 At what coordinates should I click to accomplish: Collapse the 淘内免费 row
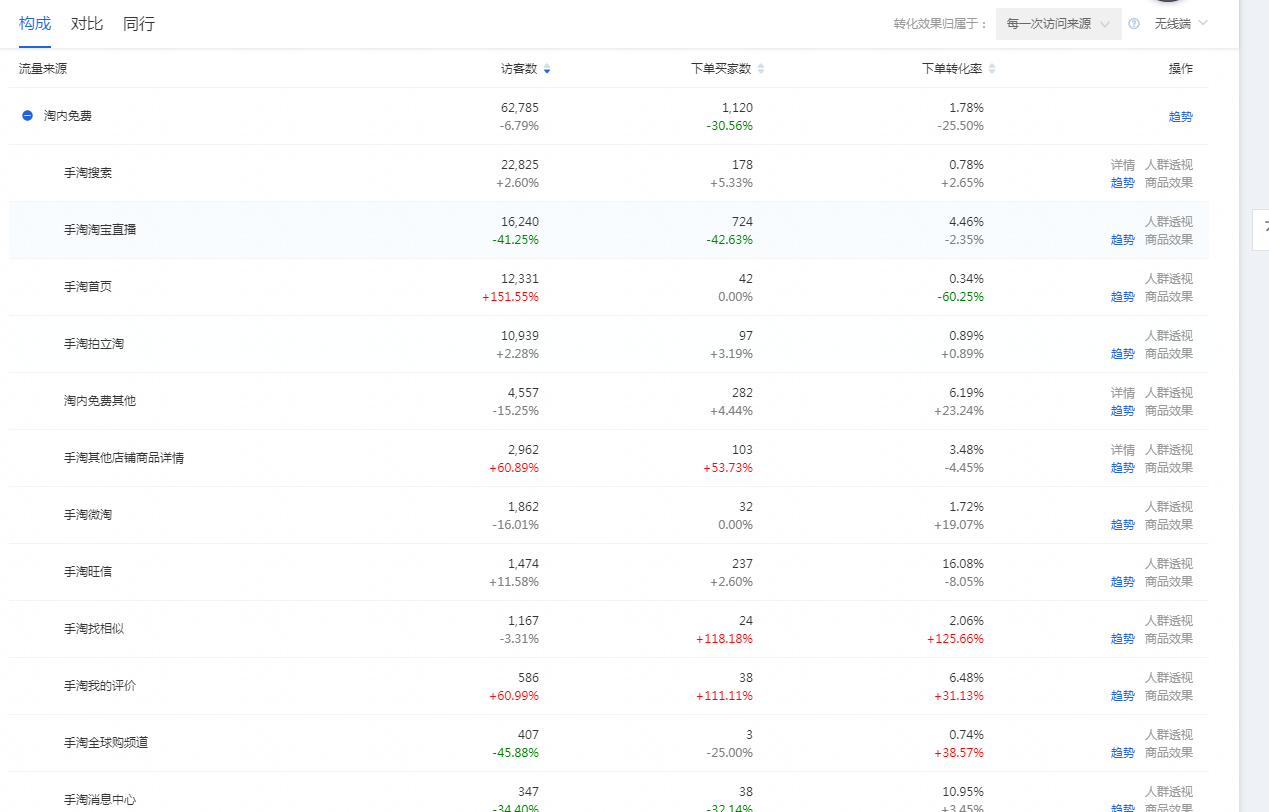28,116
